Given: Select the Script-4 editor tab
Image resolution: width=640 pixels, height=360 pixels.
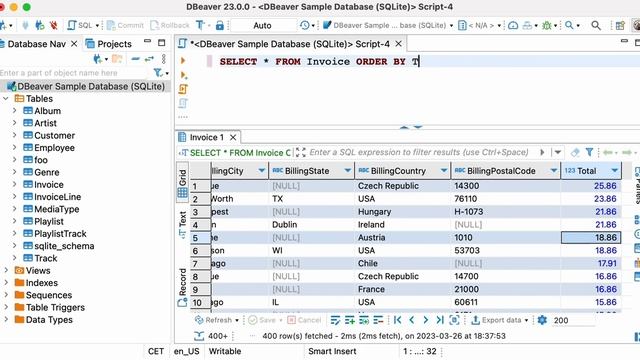Looking at the screenshot, I should tap(290, 44).
